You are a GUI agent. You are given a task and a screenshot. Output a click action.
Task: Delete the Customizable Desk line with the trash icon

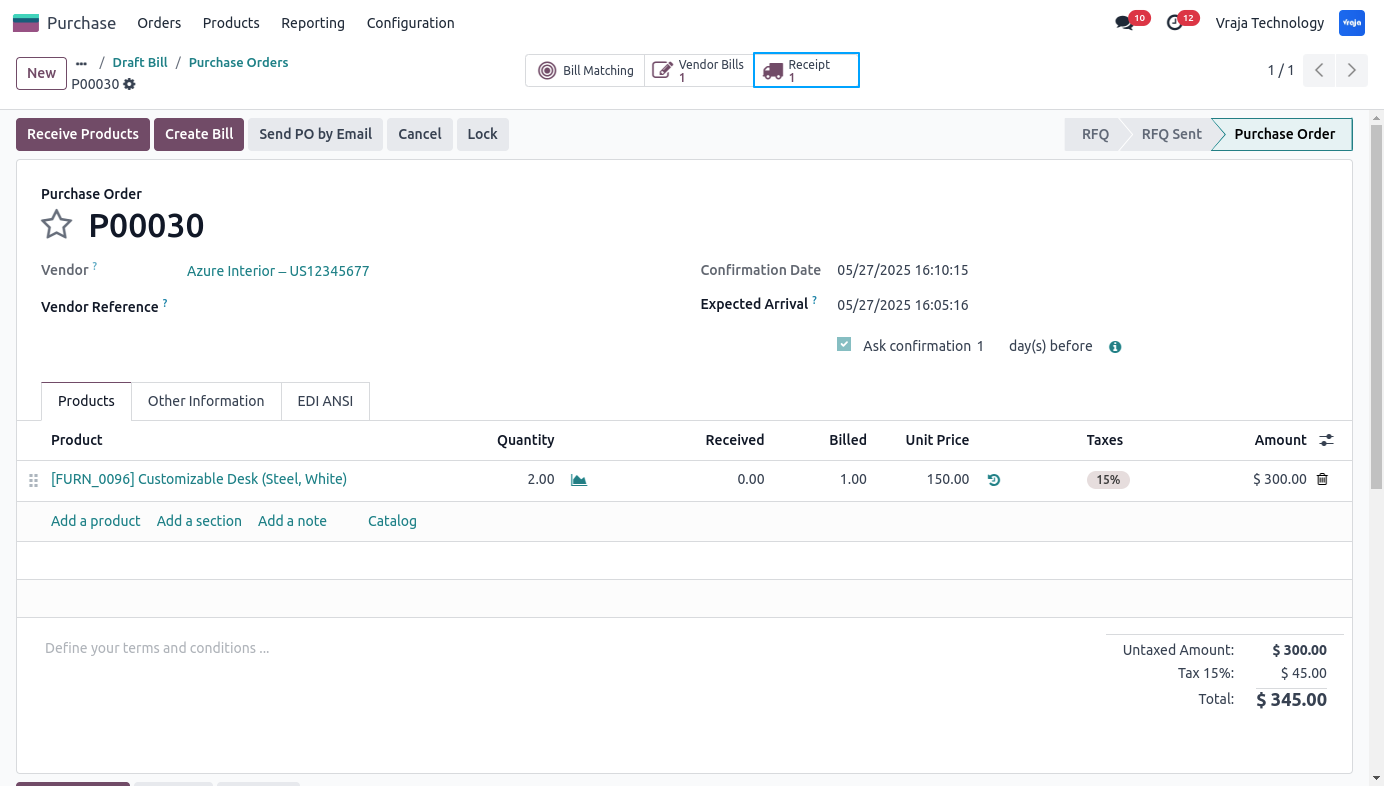[x=1322, y=479]
